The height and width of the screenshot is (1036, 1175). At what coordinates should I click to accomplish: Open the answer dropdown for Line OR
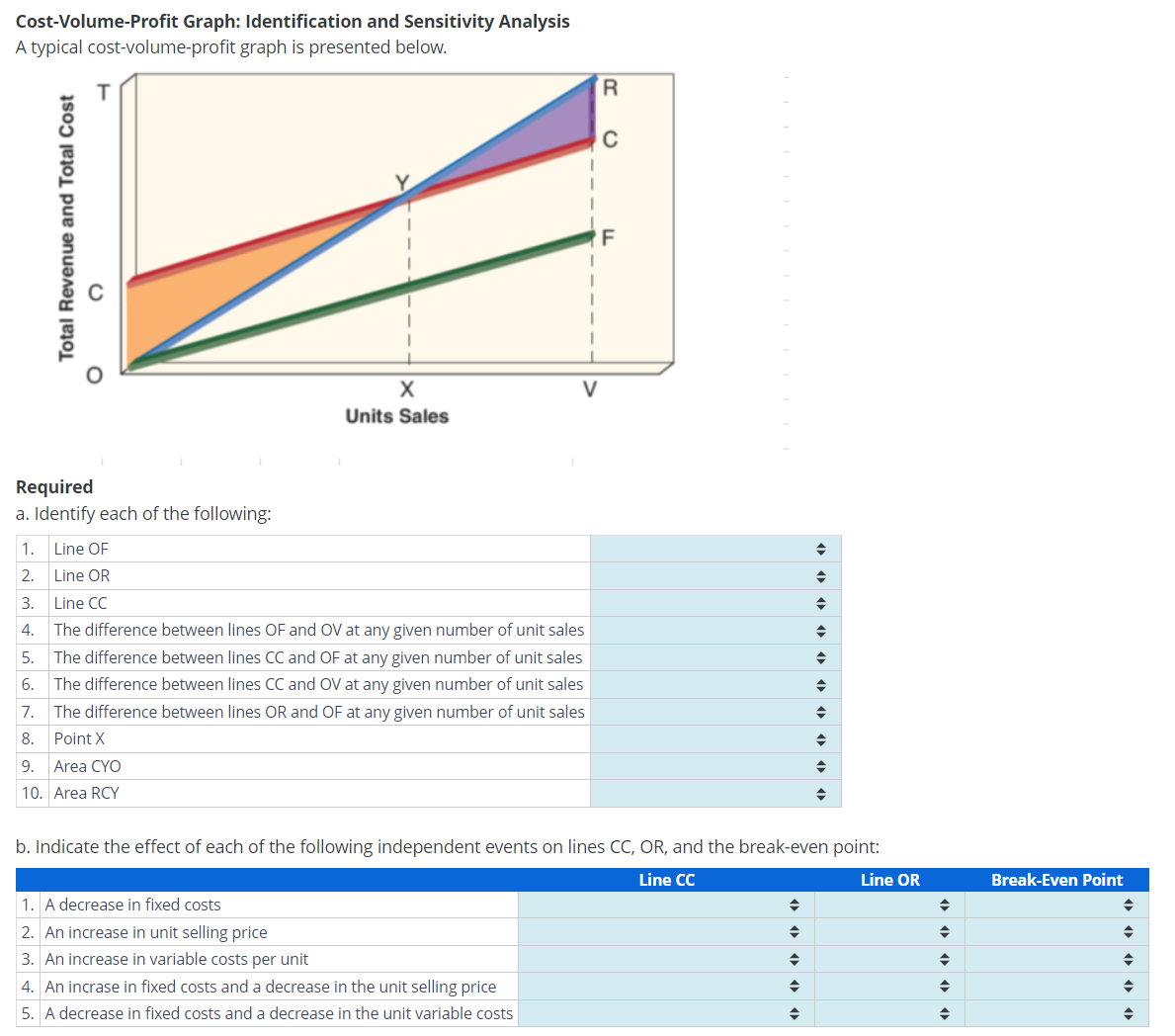(820, 575)
